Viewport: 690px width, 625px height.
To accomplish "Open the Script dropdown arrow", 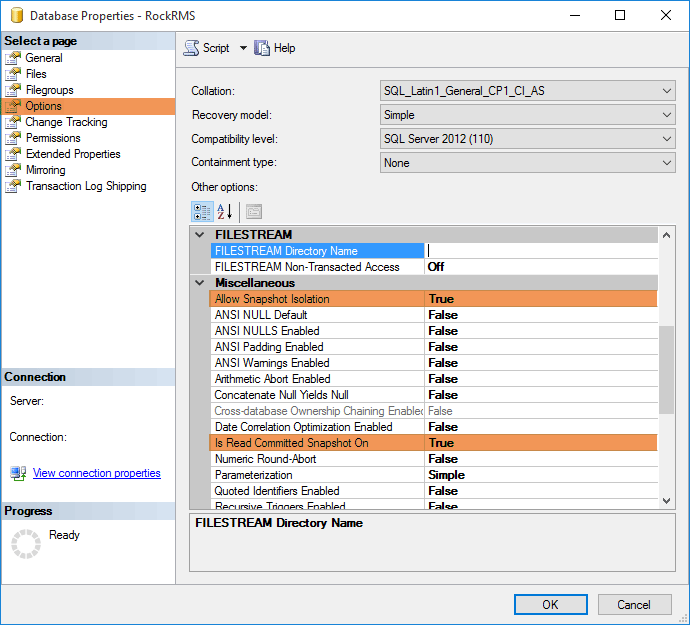I will point(243,48).
